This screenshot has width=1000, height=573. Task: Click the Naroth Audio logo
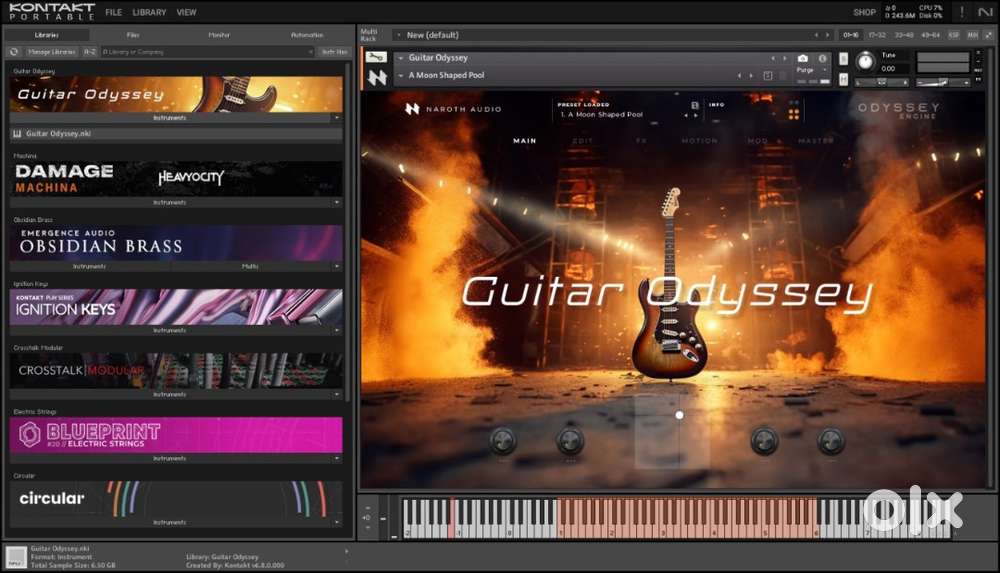[412, 108]
